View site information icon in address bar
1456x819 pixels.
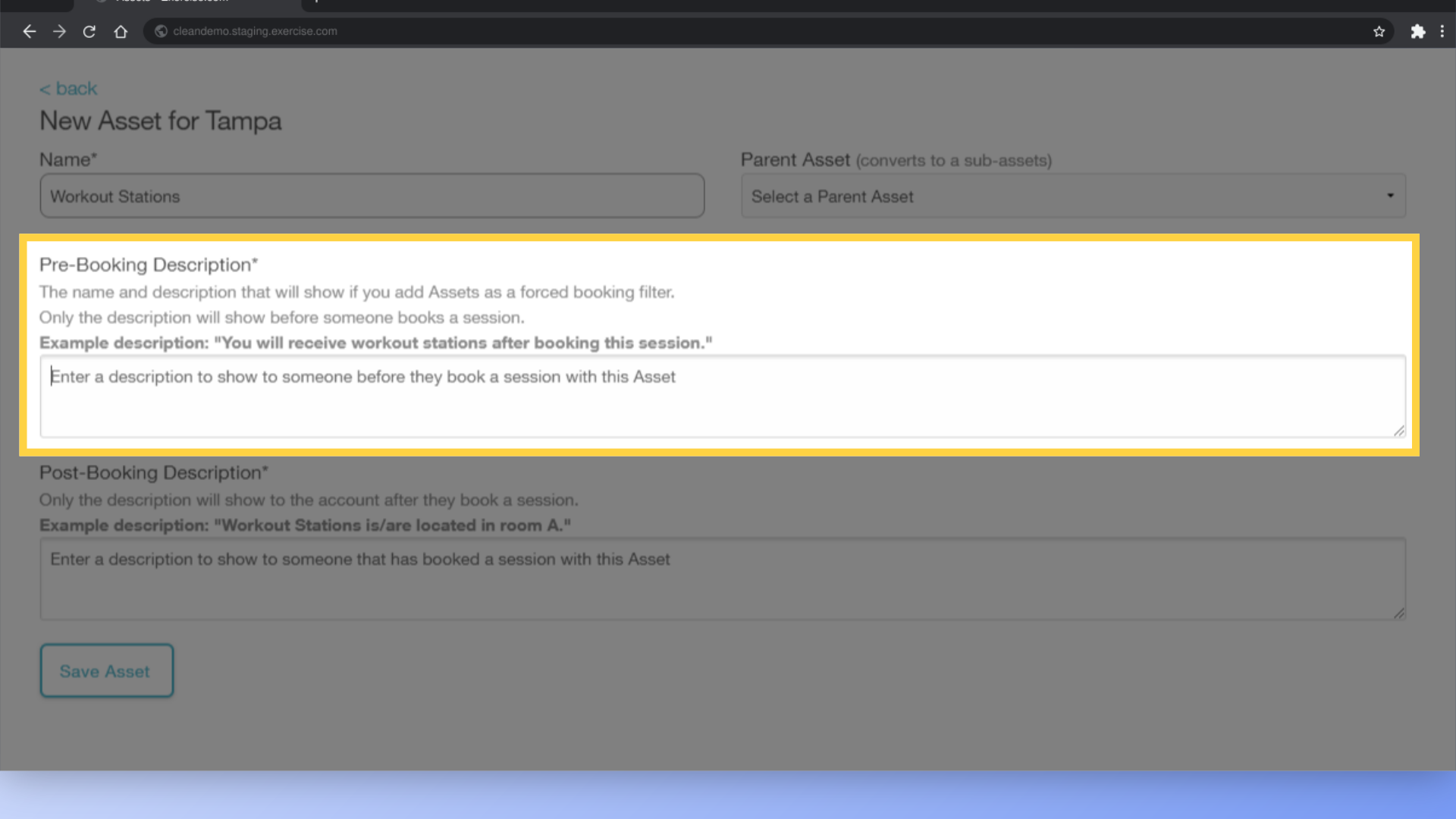pyautogui.click(x=161, y=31)
